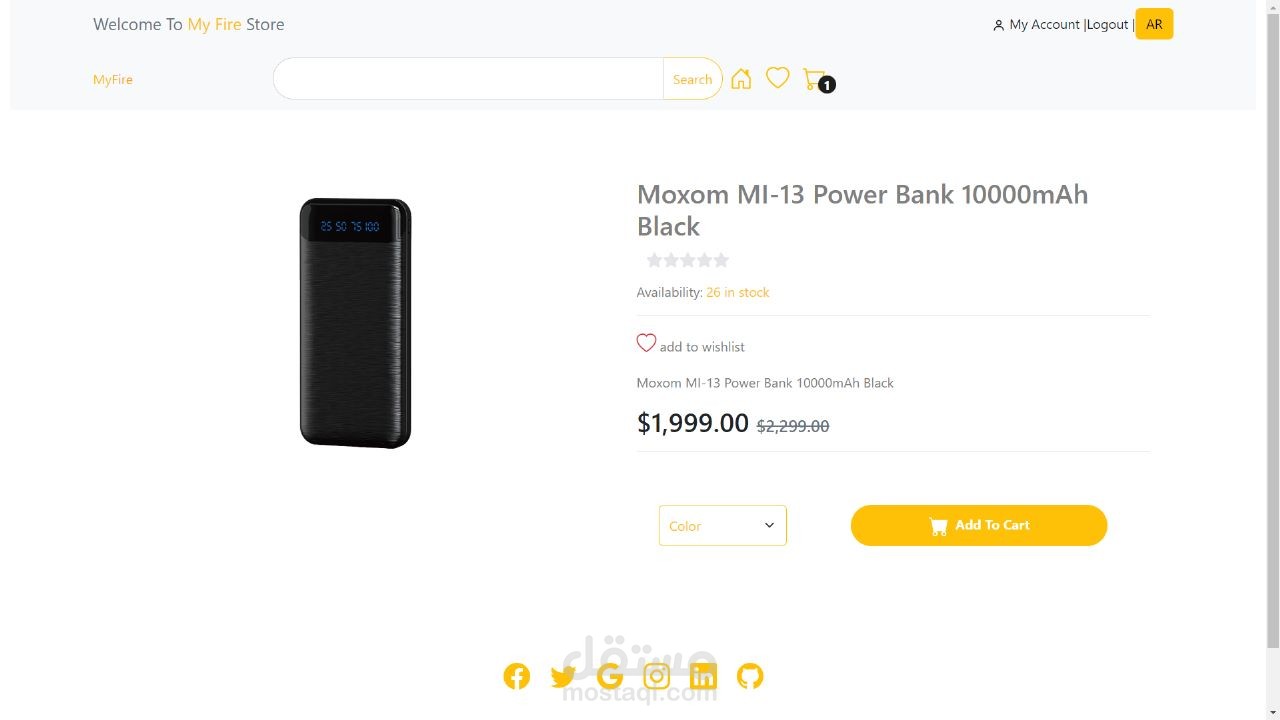Open the Google social icon
This screenshot has height=720, width=1280.
click(x=609, y=677)
